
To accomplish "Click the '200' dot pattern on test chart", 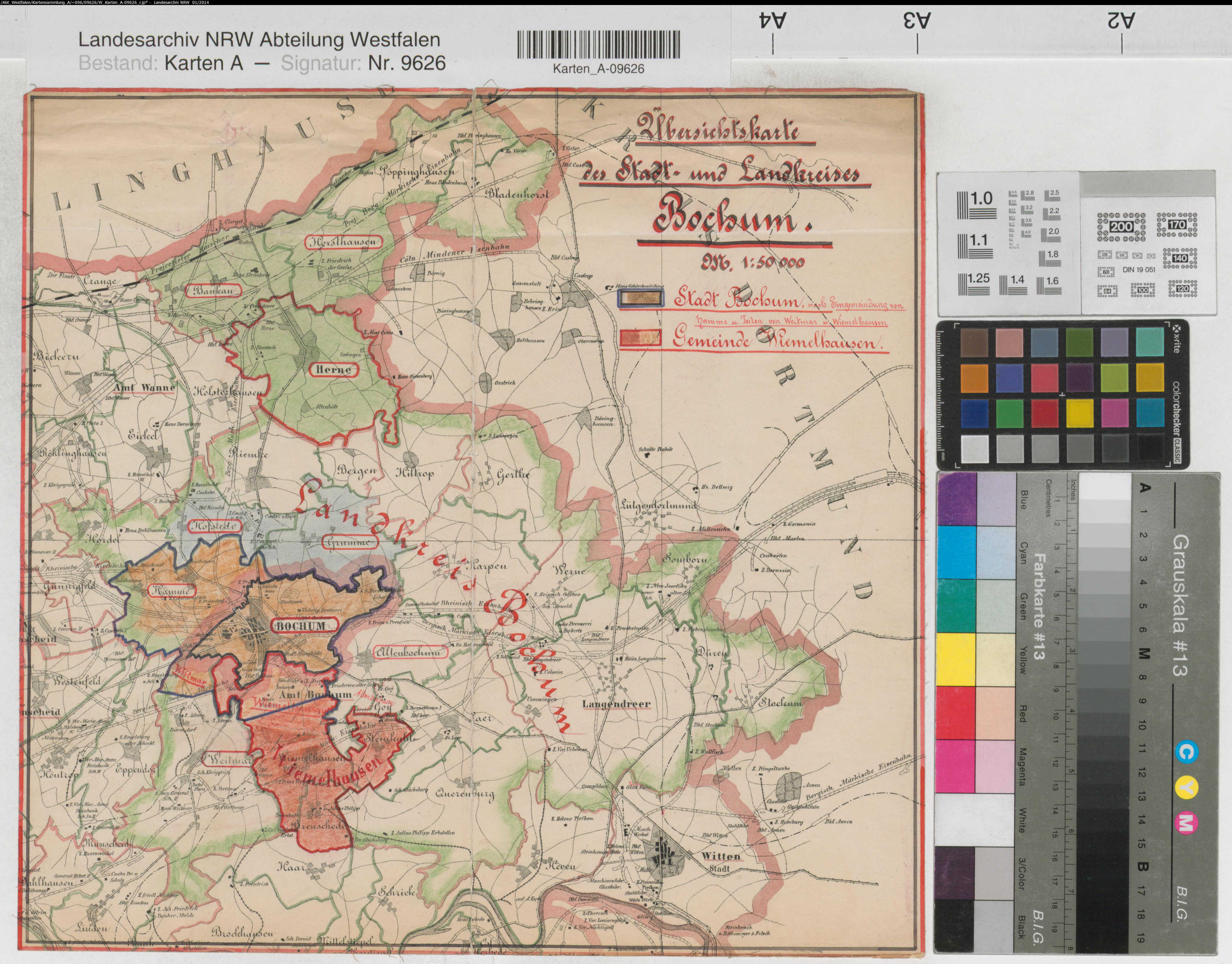I will tap(1121, 227).
